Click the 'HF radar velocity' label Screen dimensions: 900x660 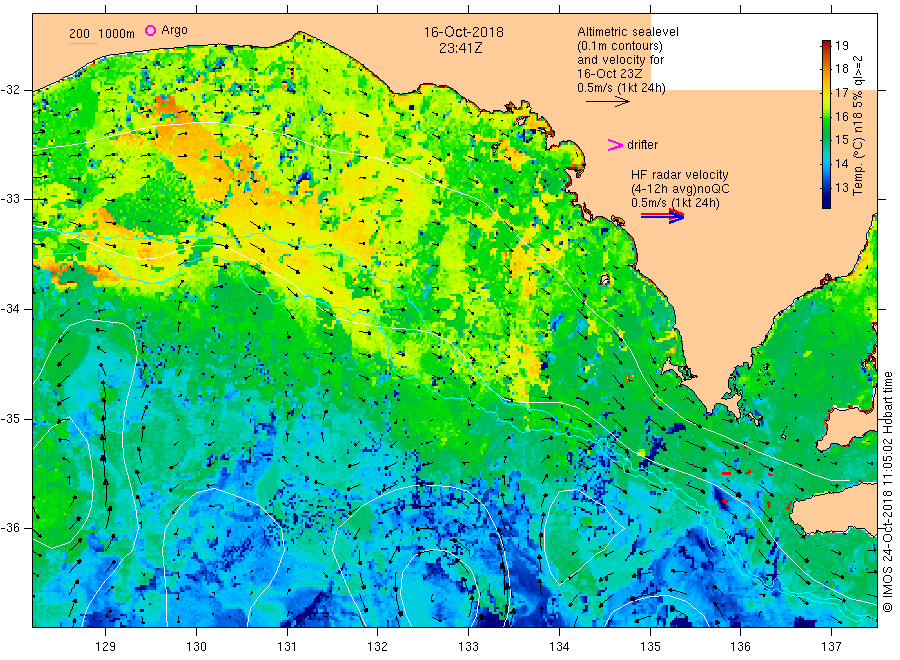click(x=680, y=174)
